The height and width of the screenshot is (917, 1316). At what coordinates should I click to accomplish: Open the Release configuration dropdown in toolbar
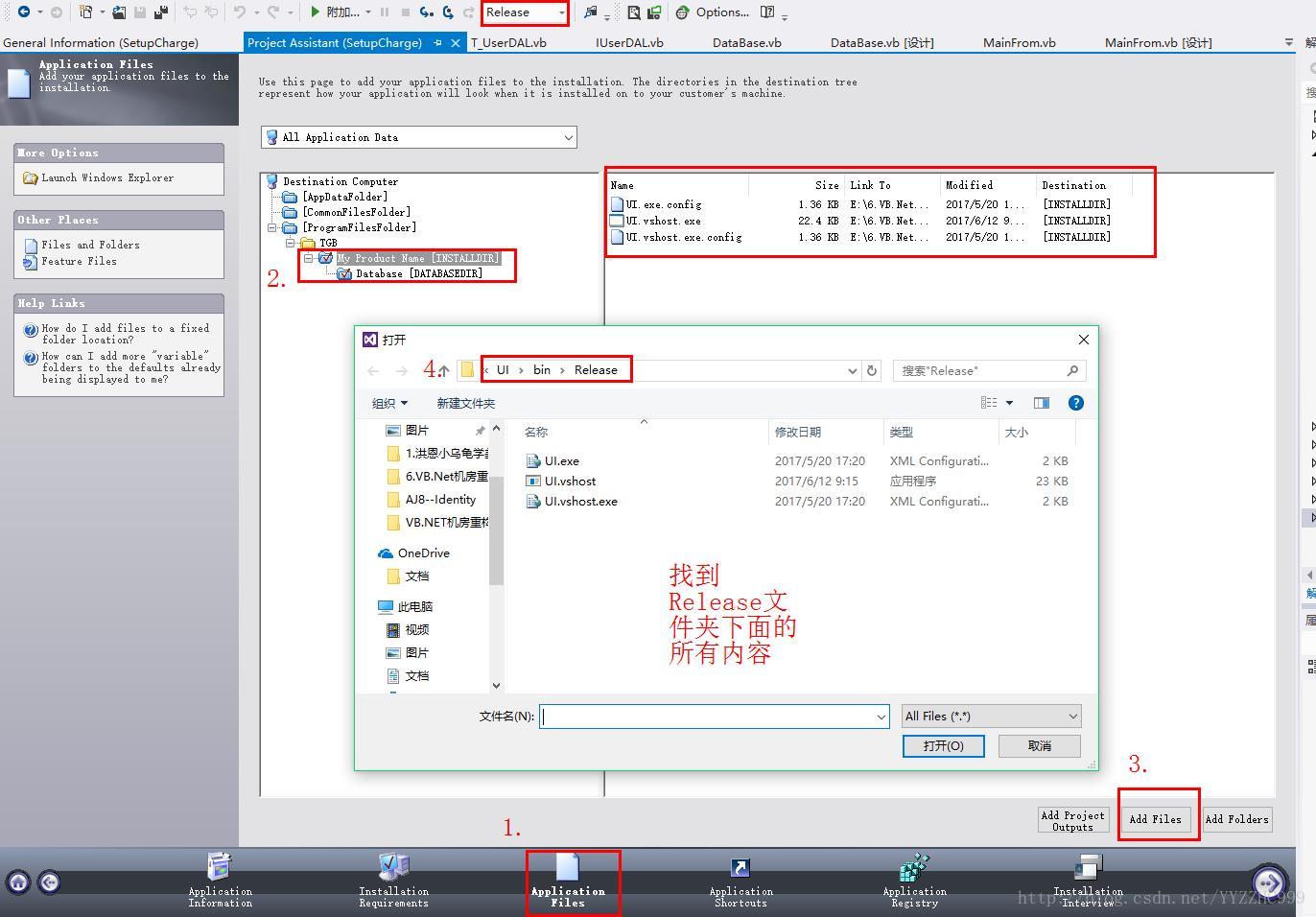pyautogui.click(x=525, y=12)
